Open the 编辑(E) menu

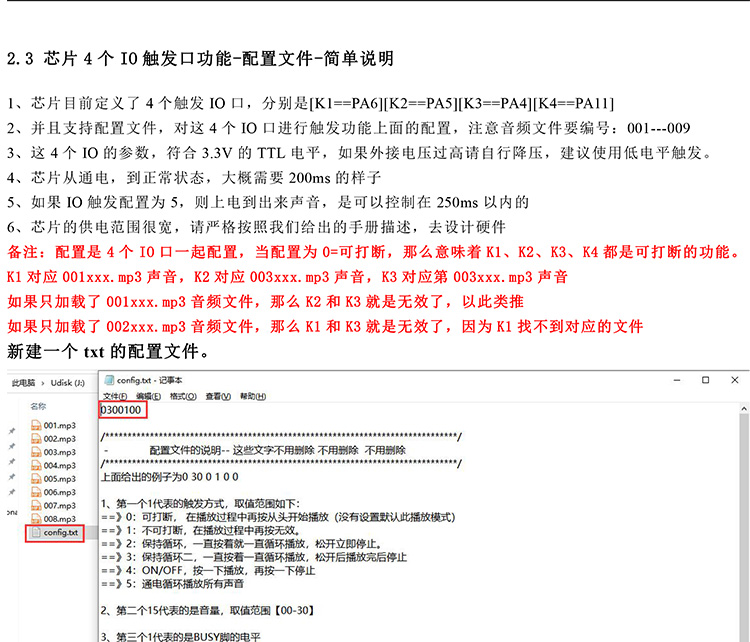149,396
